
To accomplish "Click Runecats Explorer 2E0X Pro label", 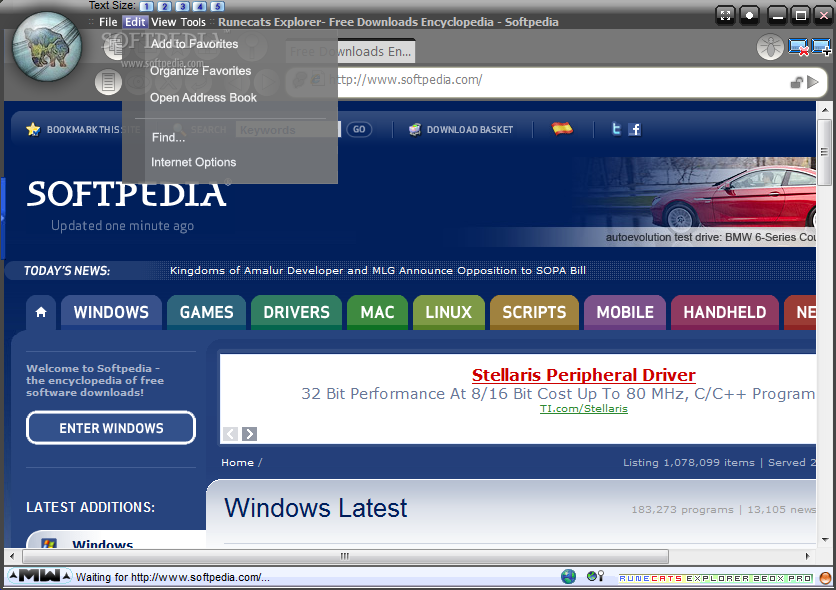I will click(716, 578).
